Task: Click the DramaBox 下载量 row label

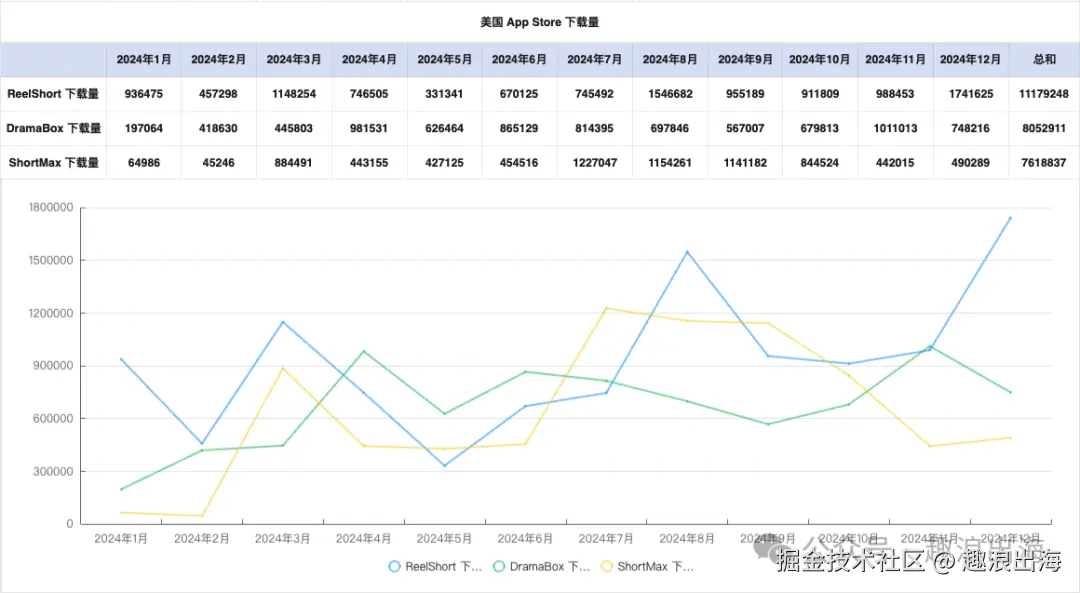Action: tap(53, 128)
